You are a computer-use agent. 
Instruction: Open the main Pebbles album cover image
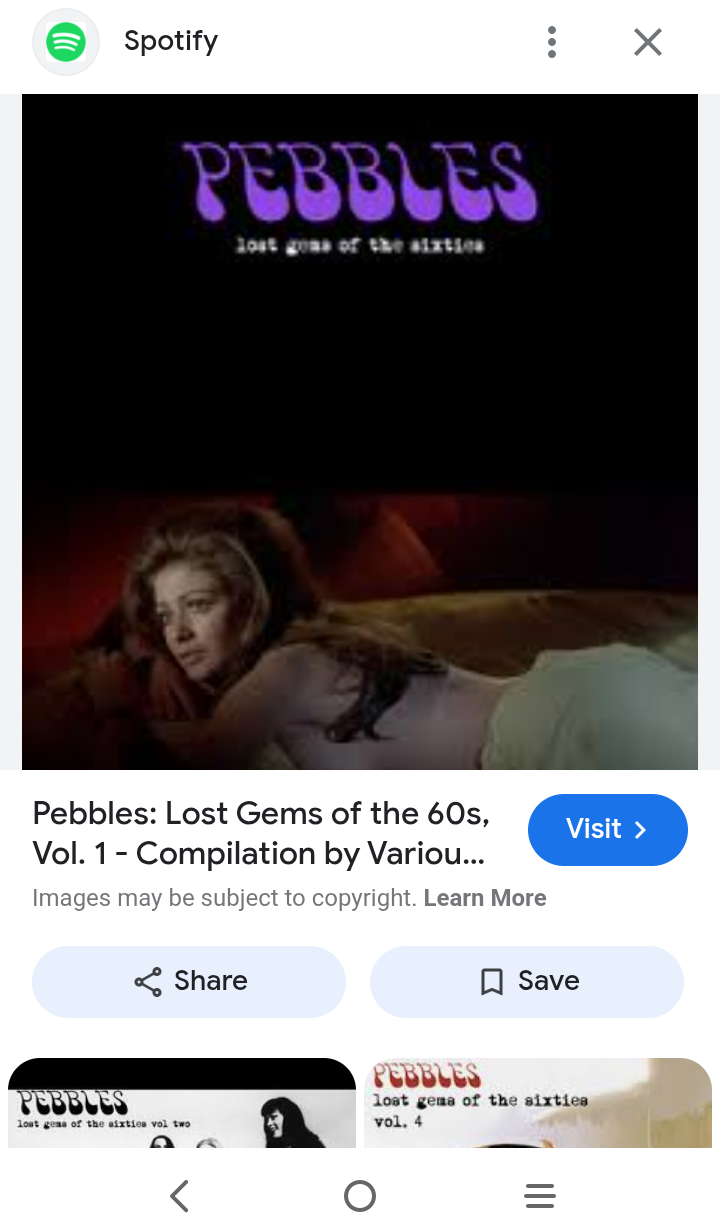pyautogui.click(x=360, y=432)
